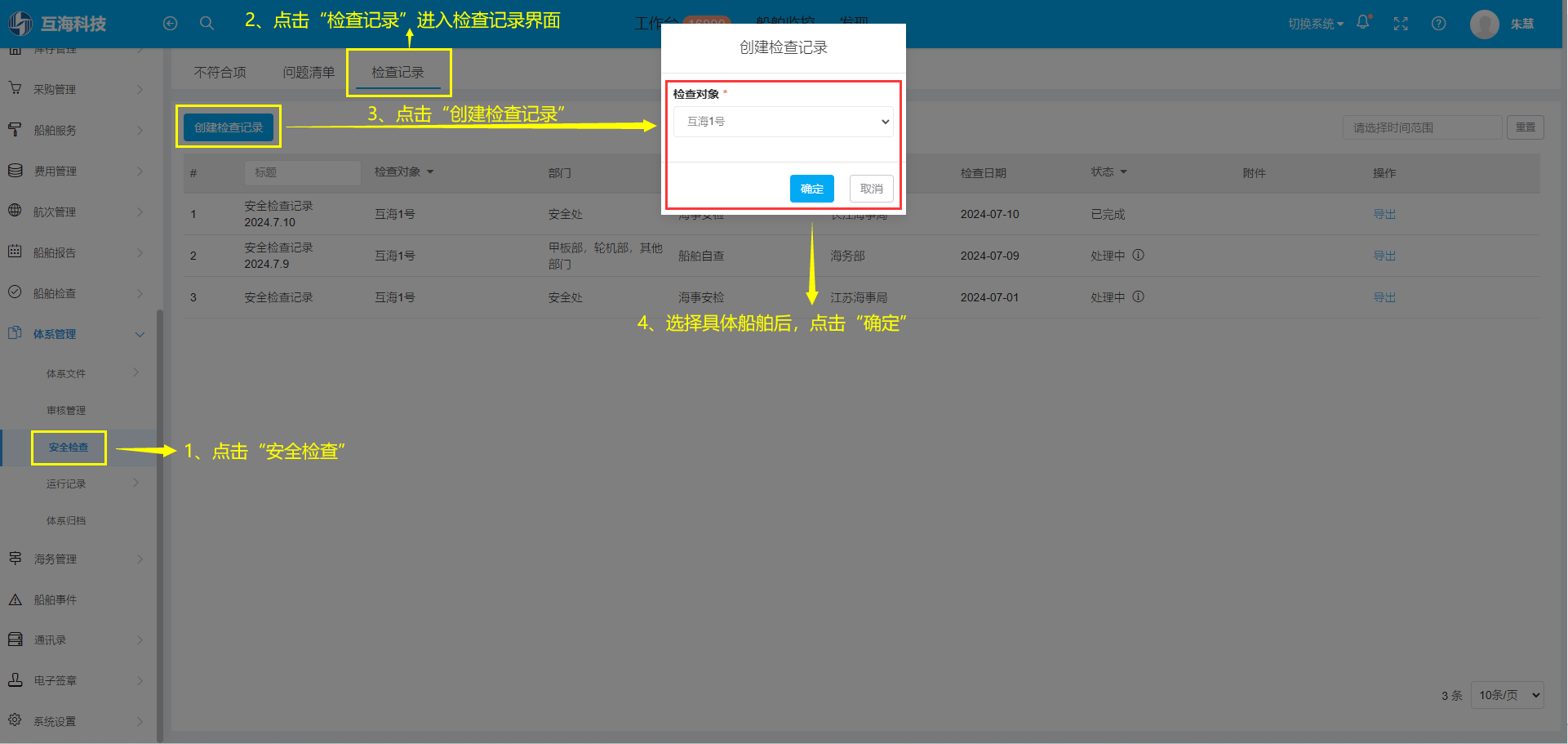Click the 安全检查记录 2024.7.10 title cell
This screenshot has height=744, width=1568.
point(278,214)
